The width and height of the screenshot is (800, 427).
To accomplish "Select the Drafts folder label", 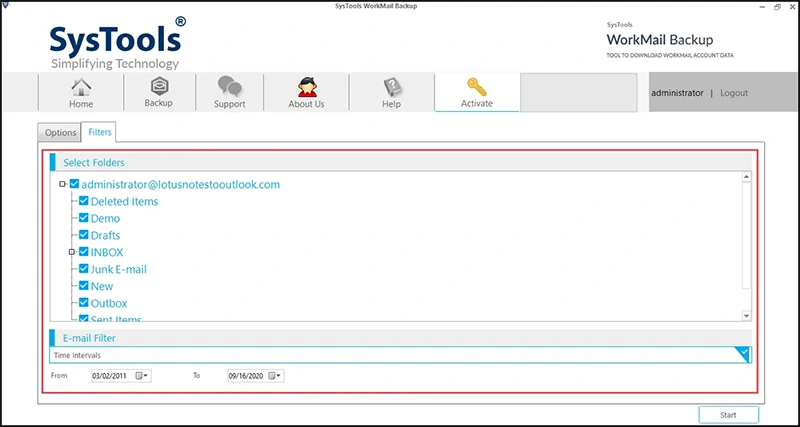I will [106, 235].
